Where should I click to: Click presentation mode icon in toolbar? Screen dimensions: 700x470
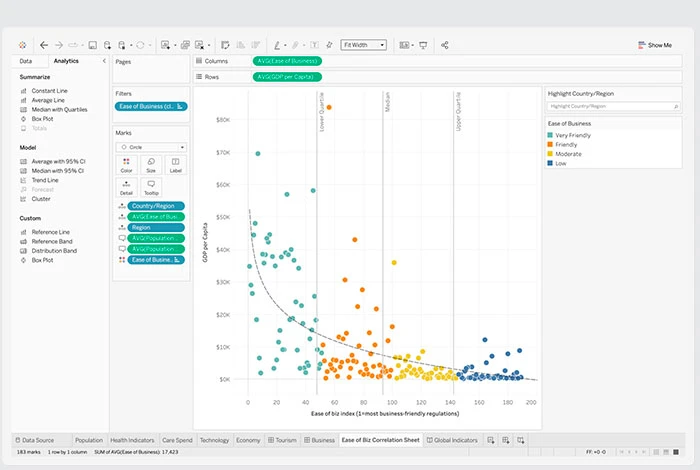coord(423,45)
